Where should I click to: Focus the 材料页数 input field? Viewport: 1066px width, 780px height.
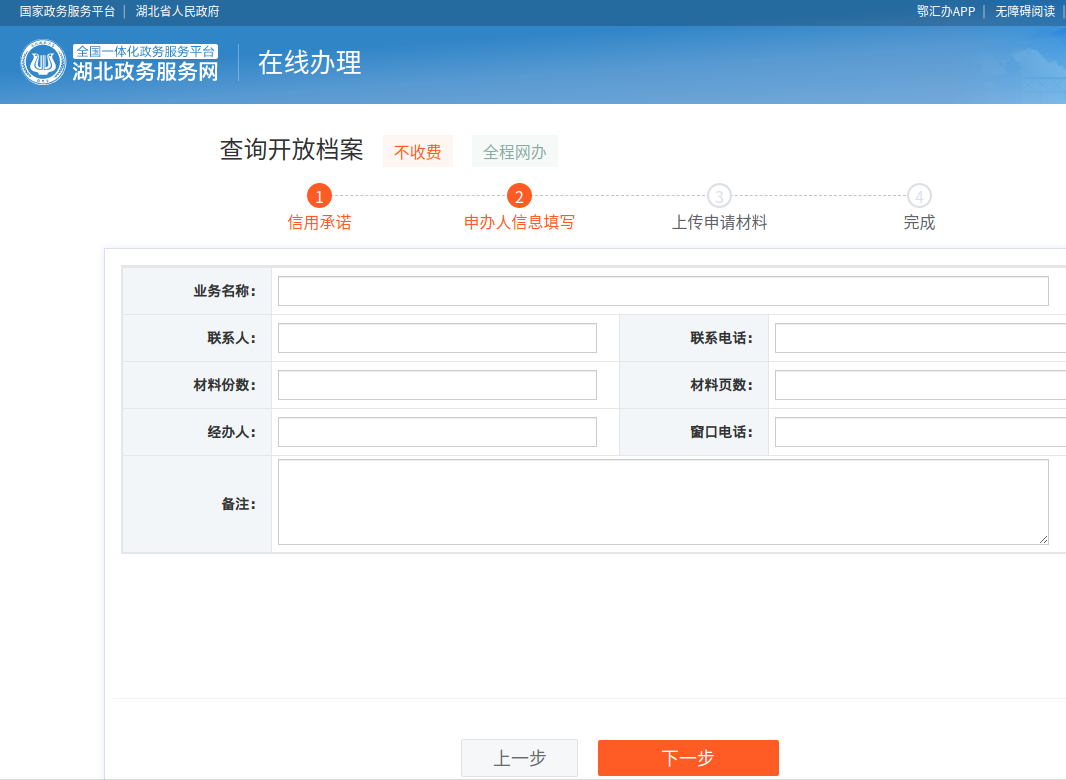point(918,385)
